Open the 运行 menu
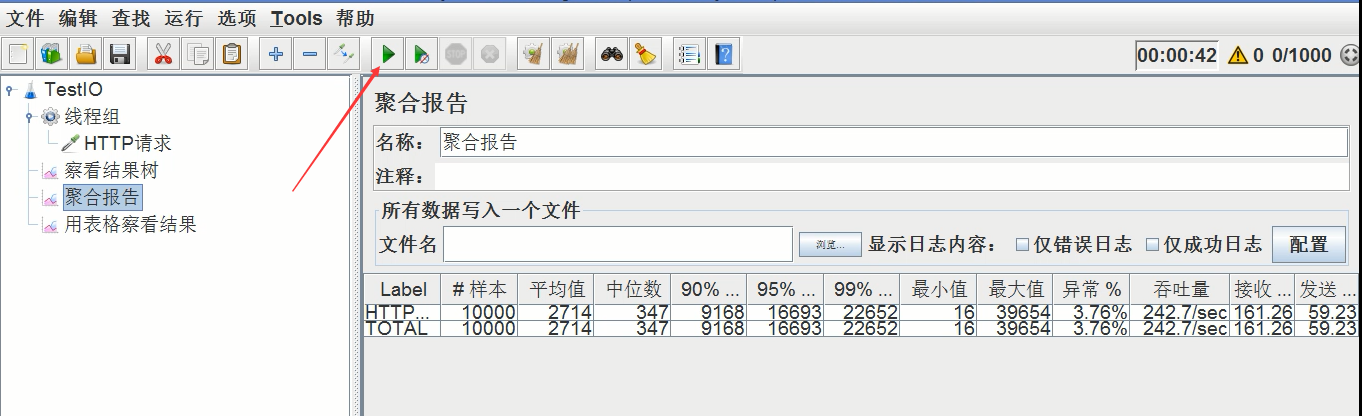The image size is (1362, 416). pos(183,18)
